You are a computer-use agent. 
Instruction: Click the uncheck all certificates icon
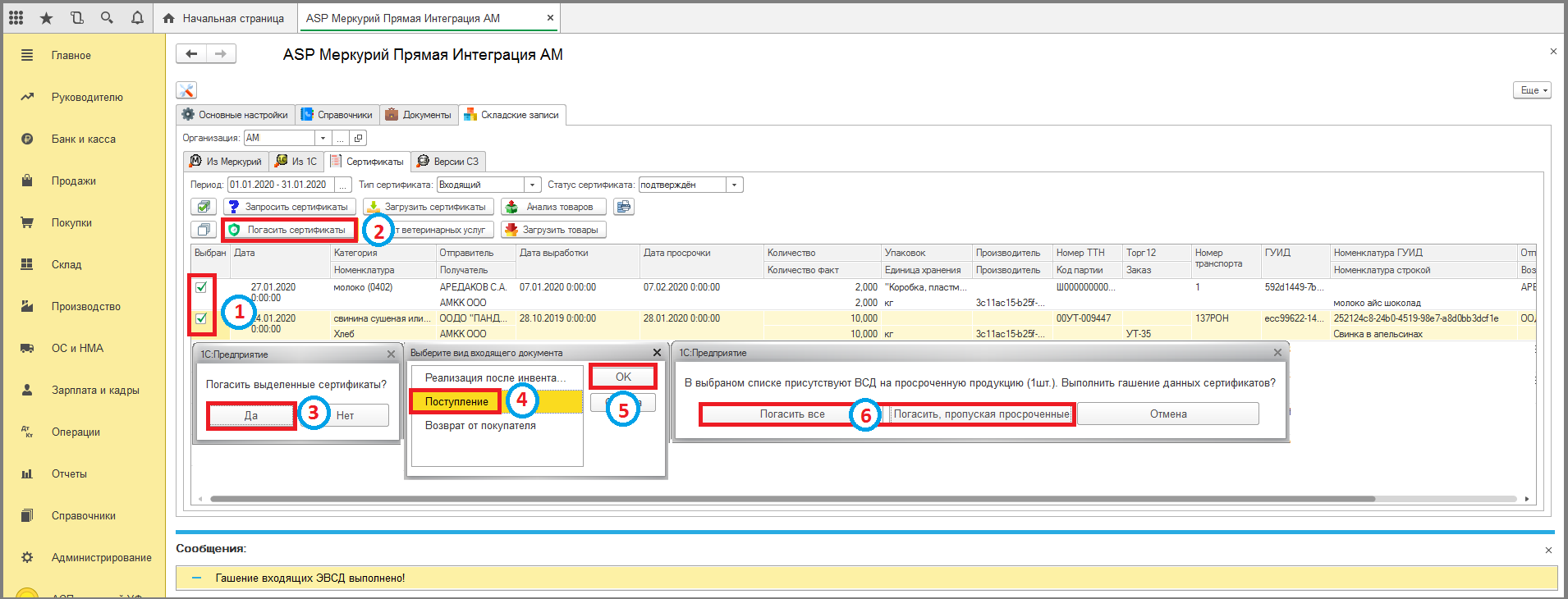coord(204,230)
